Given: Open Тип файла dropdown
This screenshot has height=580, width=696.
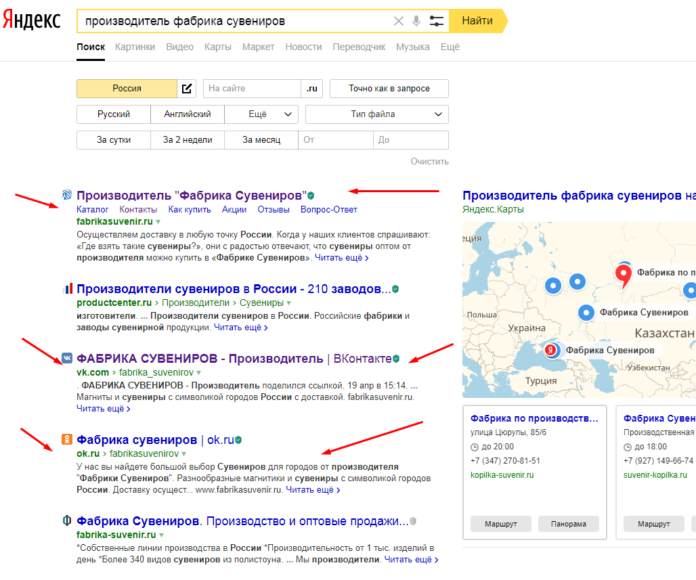Looking at the screenshot, I should (x=377, y=114).
